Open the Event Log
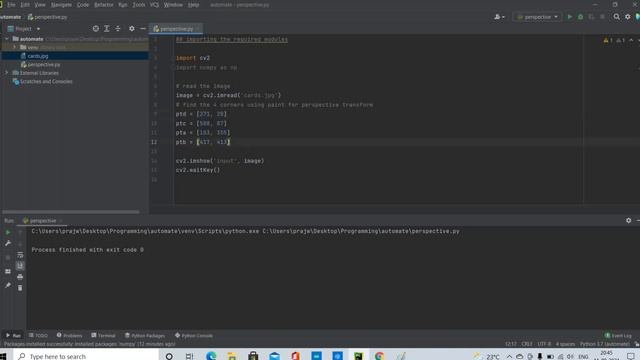The width and height of the screenshot is (640, 360). [618, 336]
